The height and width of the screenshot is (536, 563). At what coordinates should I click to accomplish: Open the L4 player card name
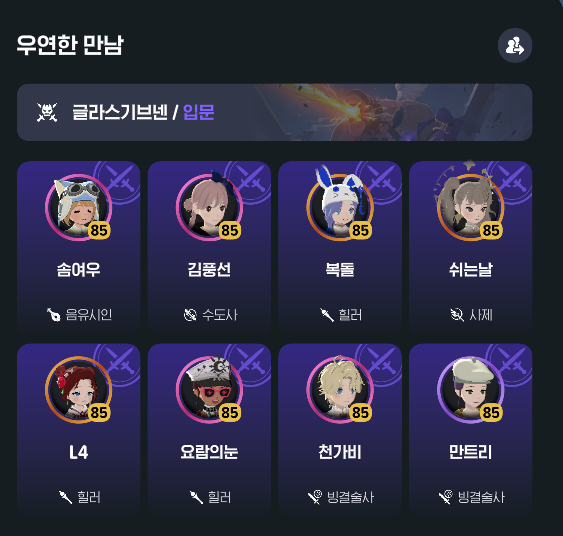(79, 452)
